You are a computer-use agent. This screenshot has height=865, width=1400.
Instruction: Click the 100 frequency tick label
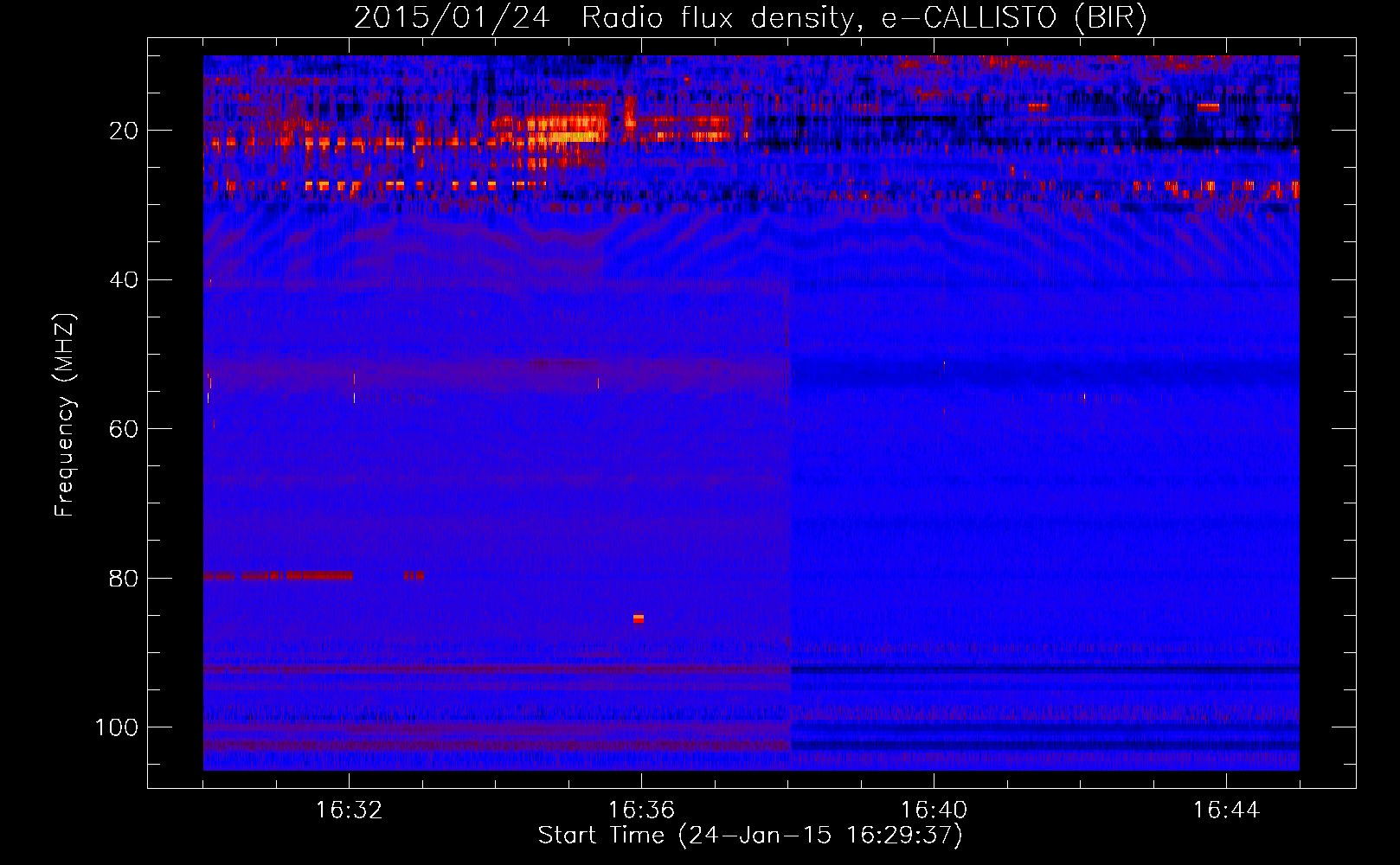117,727
